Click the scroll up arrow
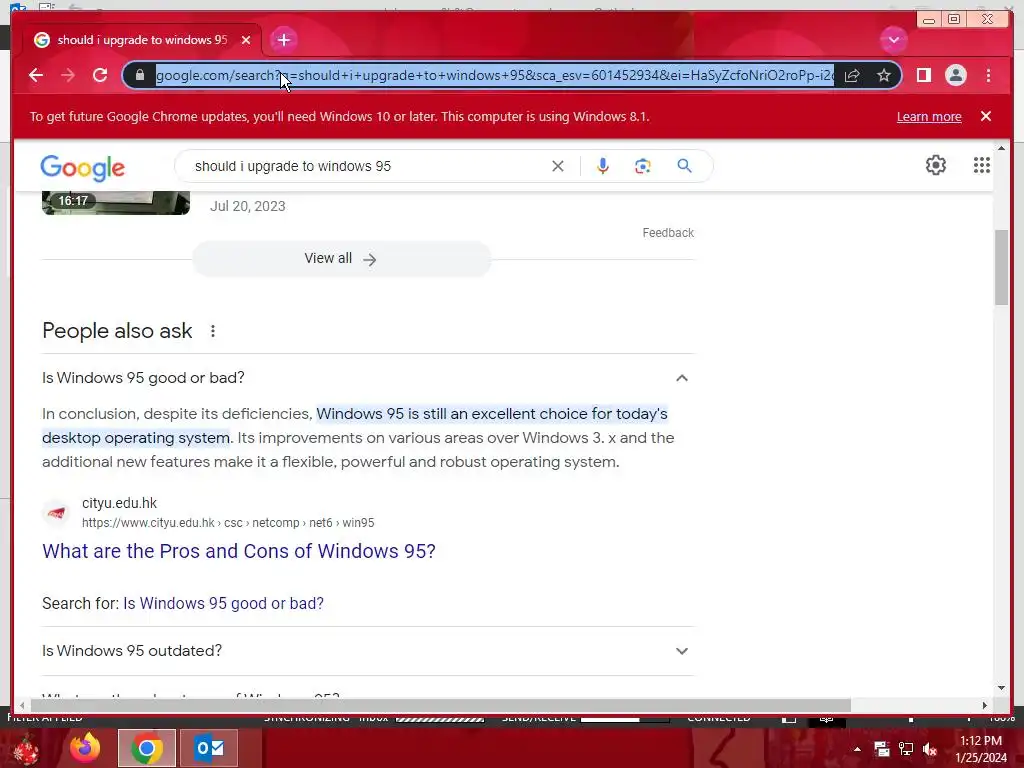Image resolution: width=1024 pixels, height=768 pixels. tap(1001, 149)
